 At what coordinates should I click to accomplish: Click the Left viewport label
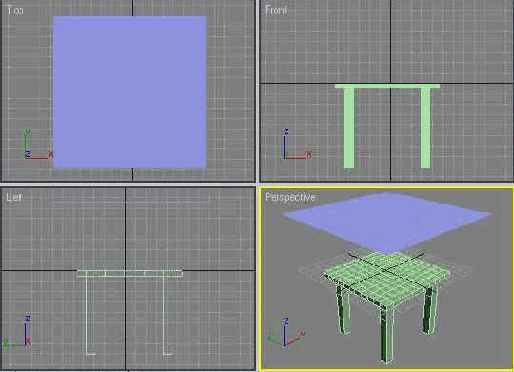coord(14,197)
